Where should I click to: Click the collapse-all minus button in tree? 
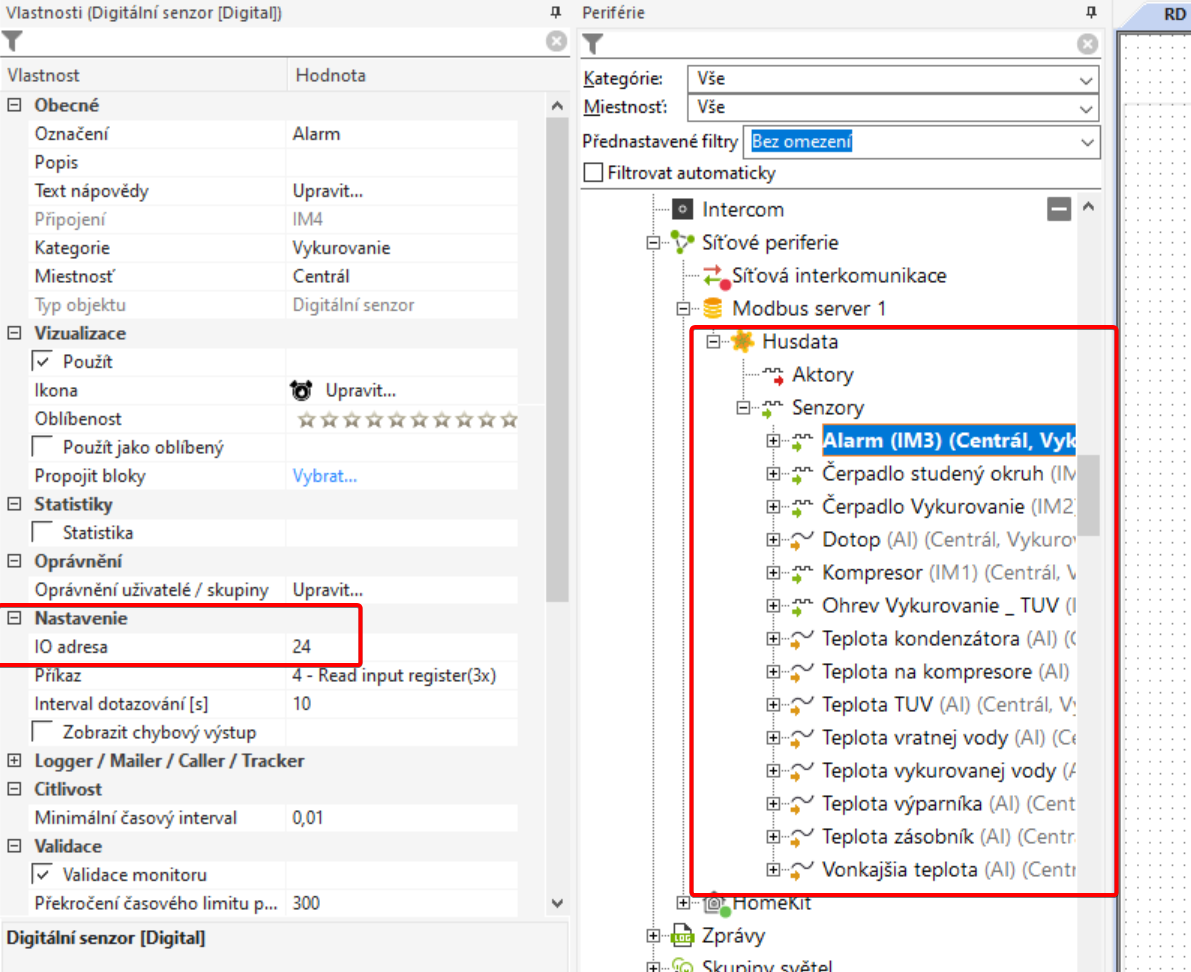click(1059, 208)
